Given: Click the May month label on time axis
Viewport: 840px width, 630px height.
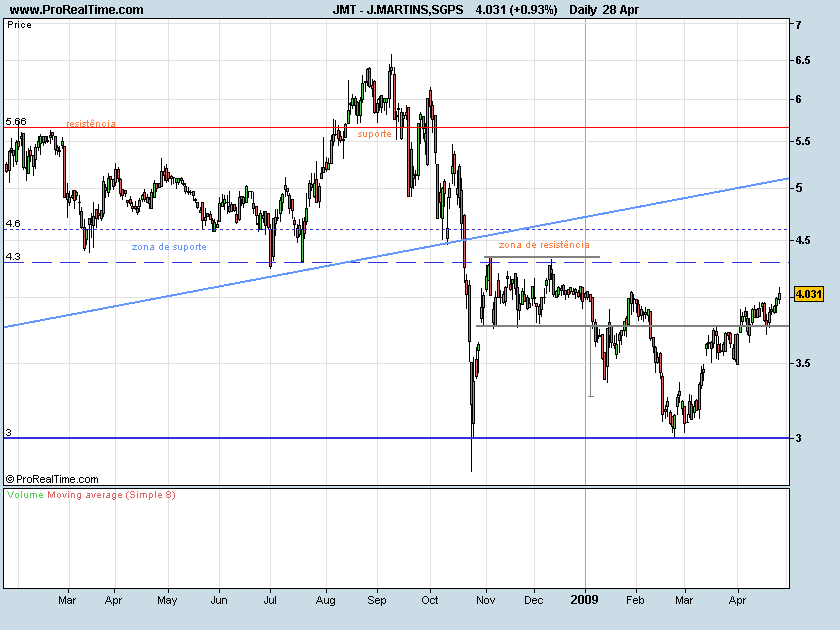Looking at the screenshot, I should click(167, 600).
